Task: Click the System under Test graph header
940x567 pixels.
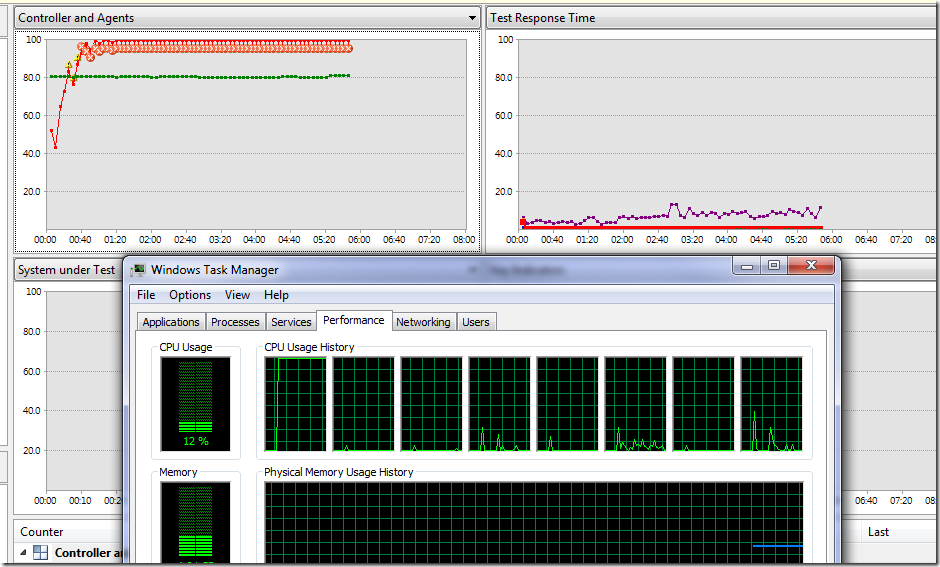Action: [x=68, y=270]
